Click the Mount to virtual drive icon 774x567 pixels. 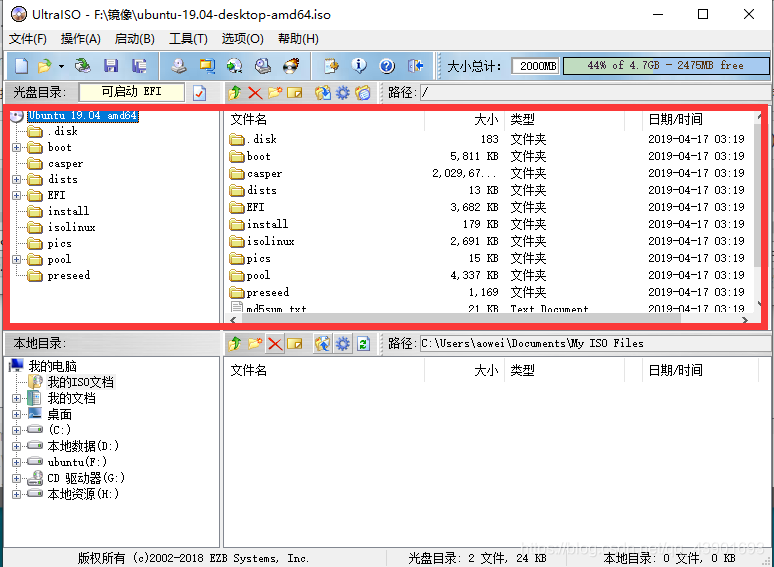263,66
